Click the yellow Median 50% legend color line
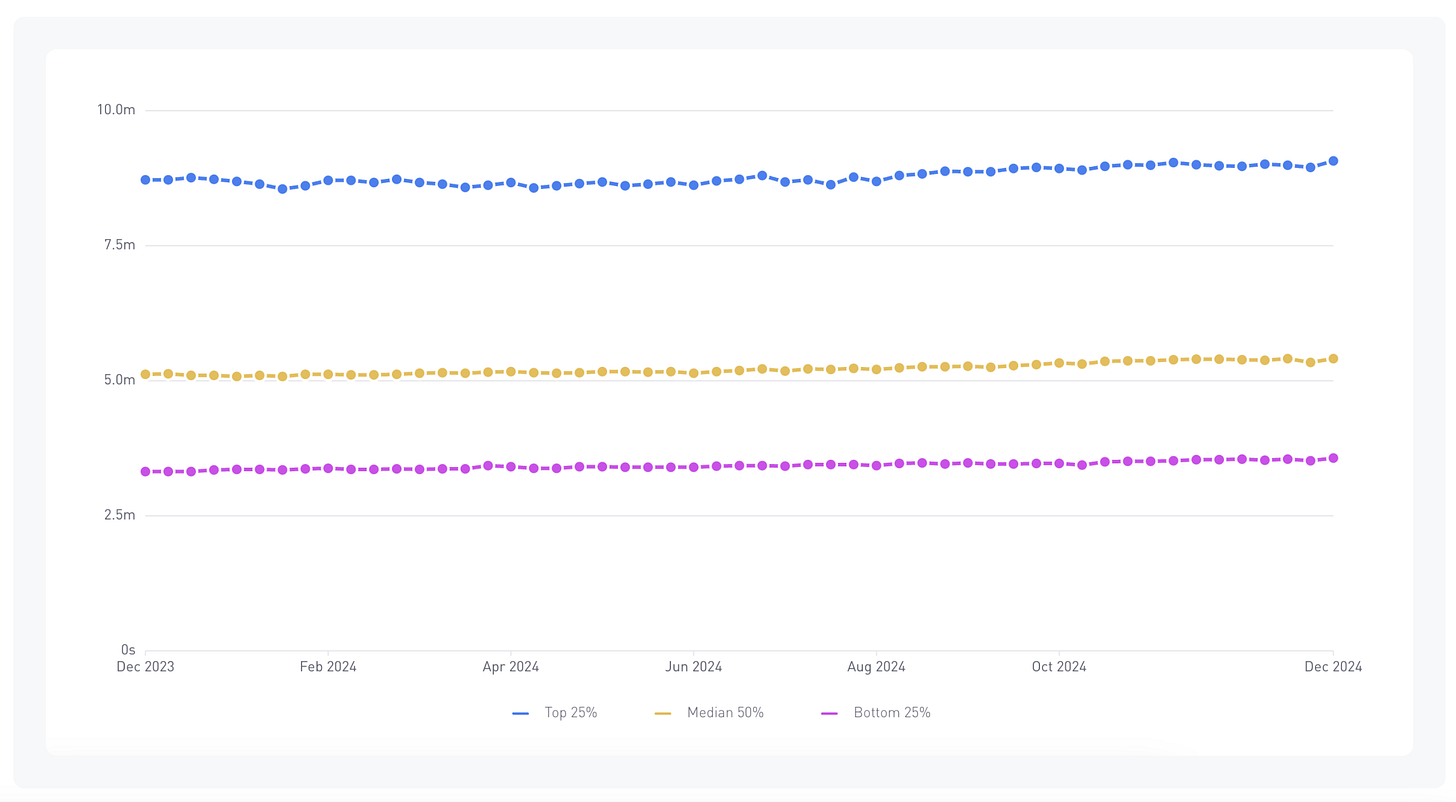The width and height of the screenshot is (1456, 802). pyautogui.click(x=662, y=713)
